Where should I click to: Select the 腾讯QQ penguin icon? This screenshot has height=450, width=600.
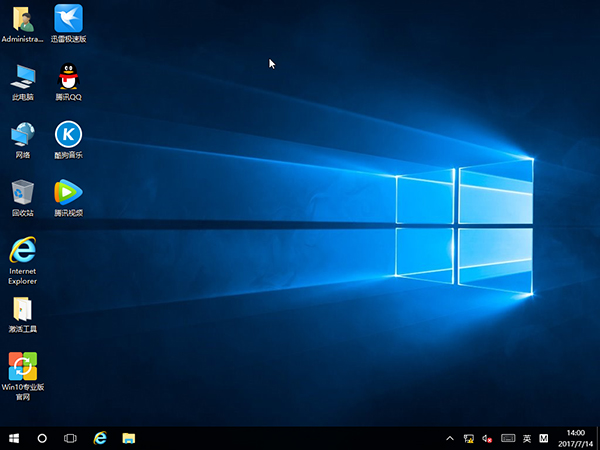[x=68, y=77]
